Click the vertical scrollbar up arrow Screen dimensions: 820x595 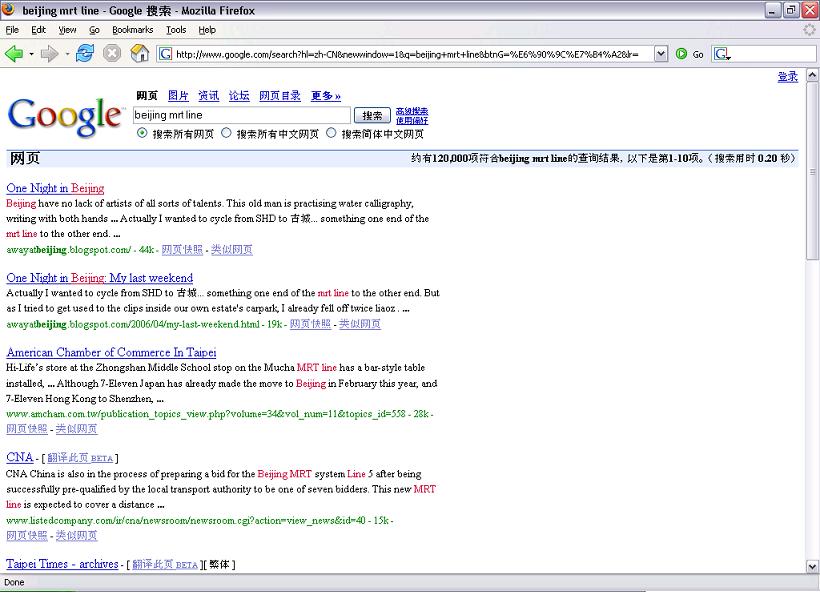[812, 75]
